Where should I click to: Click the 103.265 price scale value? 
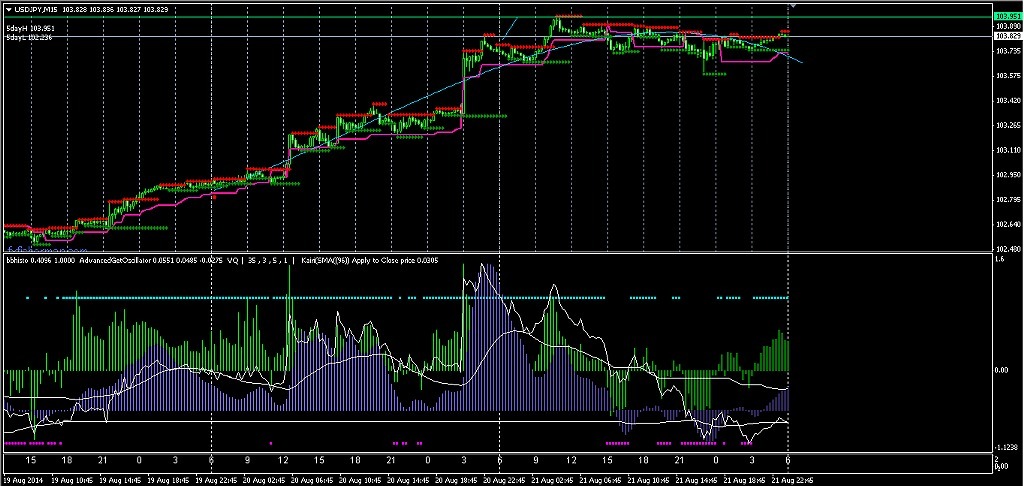(1007, 126)
